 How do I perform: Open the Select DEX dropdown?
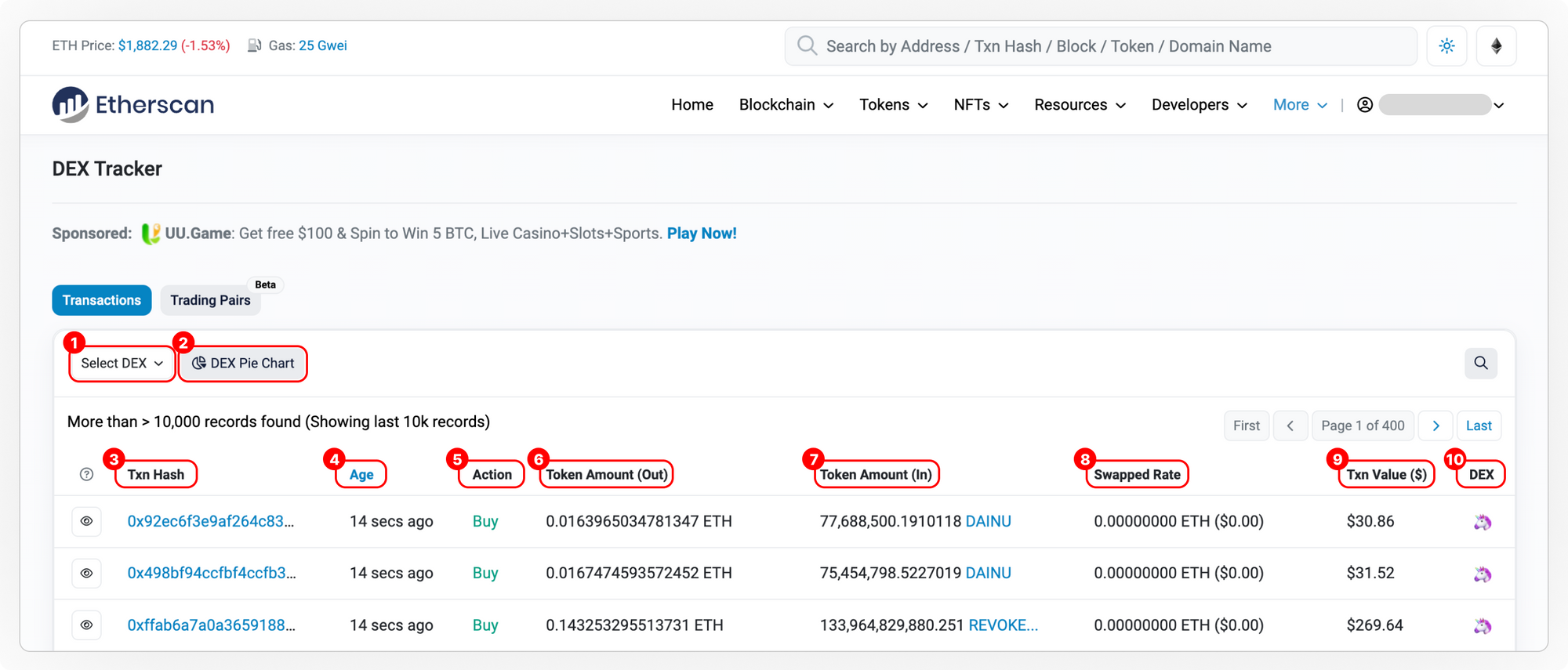(122, 364)
